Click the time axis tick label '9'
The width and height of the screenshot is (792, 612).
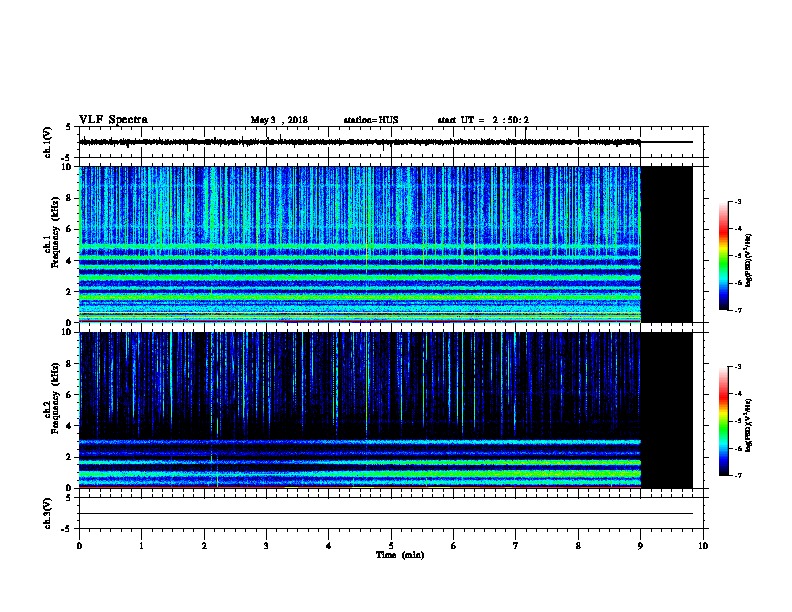click(x=640, y=545)
